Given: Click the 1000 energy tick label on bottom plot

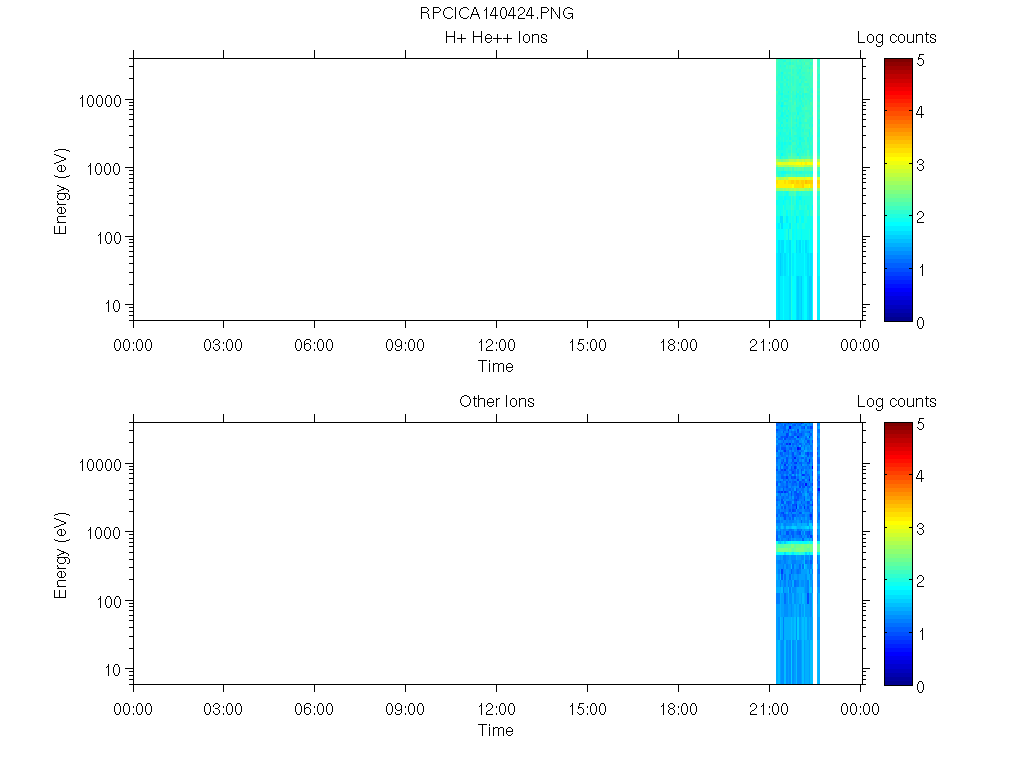Looking at the screenshot, I should click(x=104, y=533).
